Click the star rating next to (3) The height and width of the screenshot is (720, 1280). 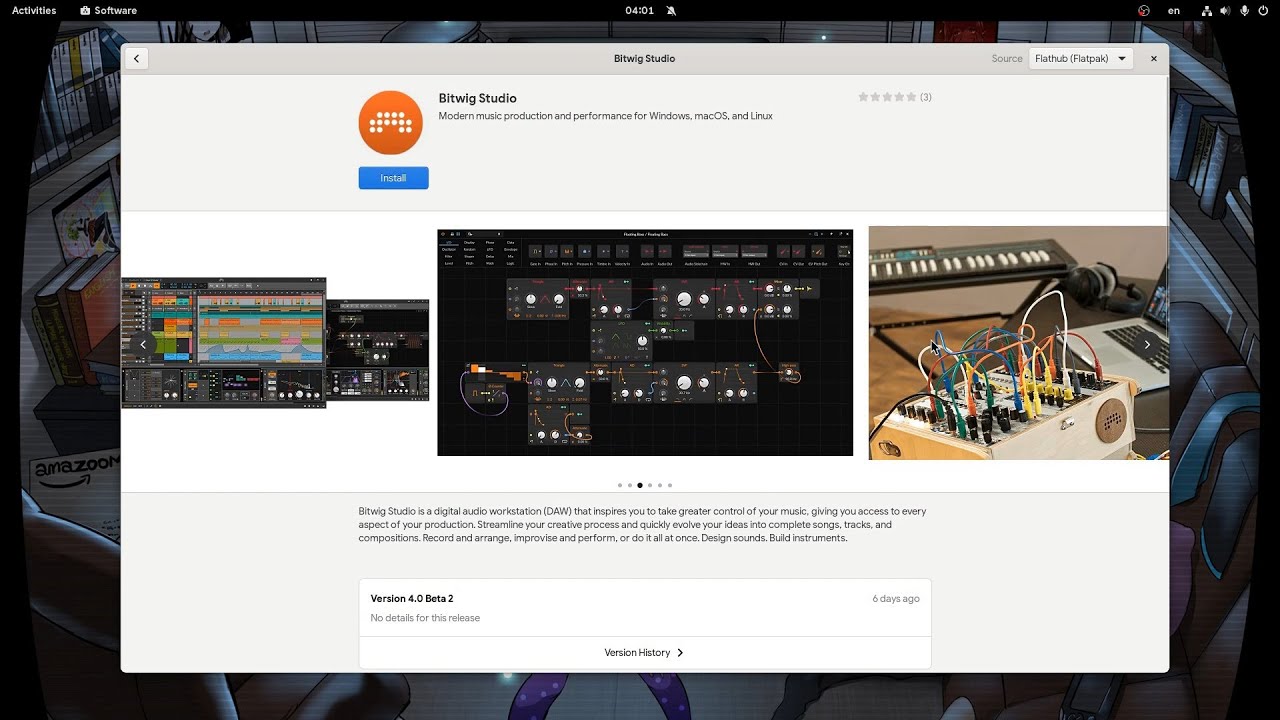tap(887, 97)
